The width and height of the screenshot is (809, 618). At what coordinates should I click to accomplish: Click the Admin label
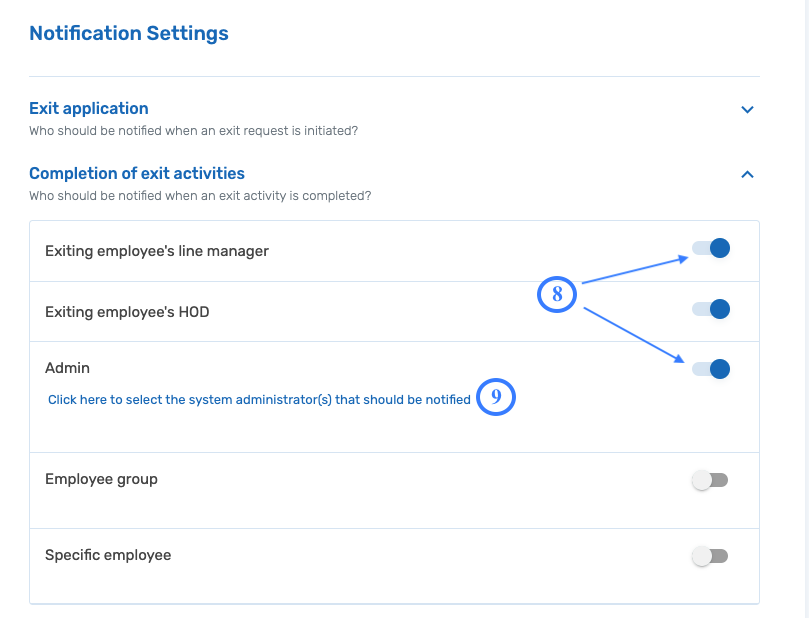[x=66, y=367]
